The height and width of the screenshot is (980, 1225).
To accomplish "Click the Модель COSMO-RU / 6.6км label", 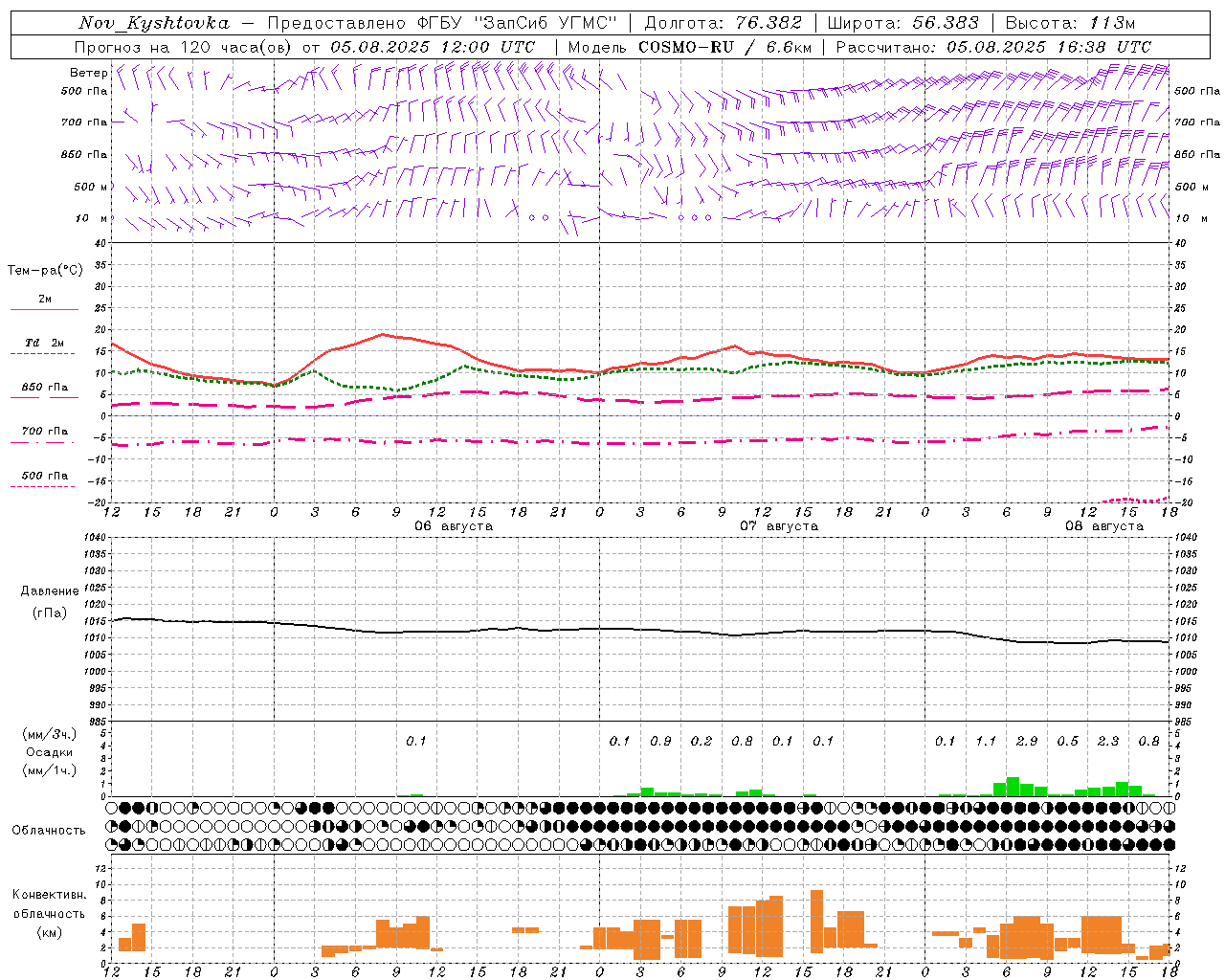I will (689, 47).
